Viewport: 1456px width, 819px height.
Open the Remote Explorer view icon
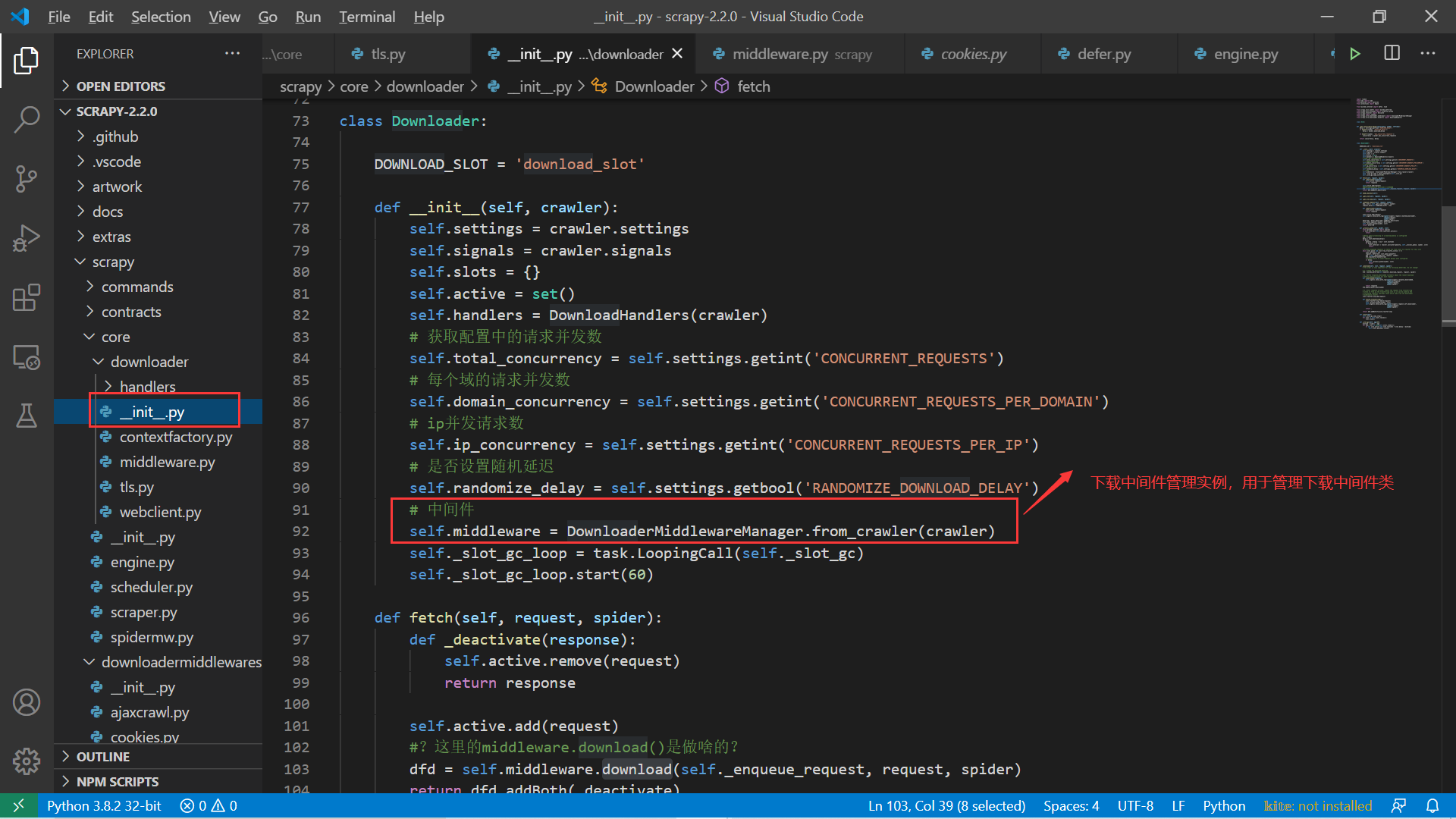27,356
